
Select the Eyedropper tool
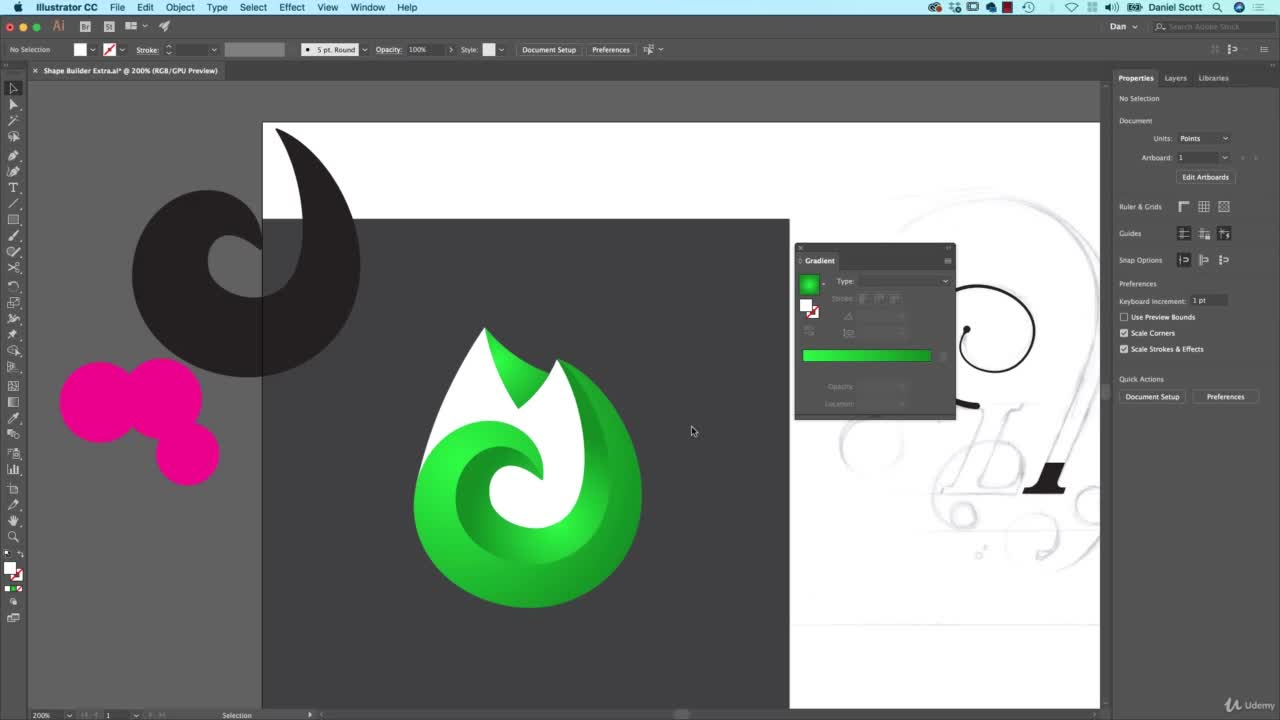[x=13, y=418]
